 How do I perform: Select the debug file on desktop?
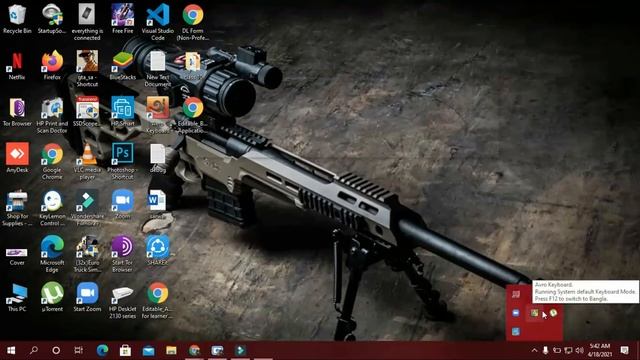pyautogui.click(x=158, y=158)
